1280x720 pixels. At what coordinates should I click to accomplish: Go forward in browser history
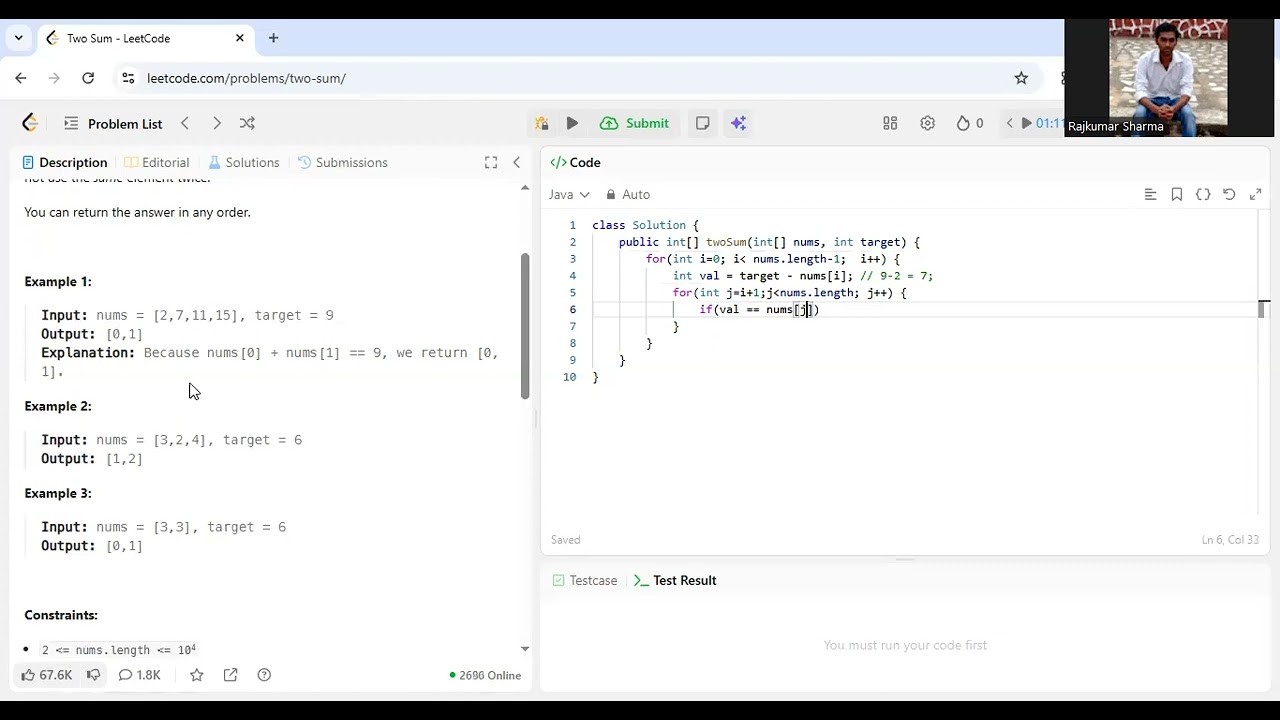(54, 78)
